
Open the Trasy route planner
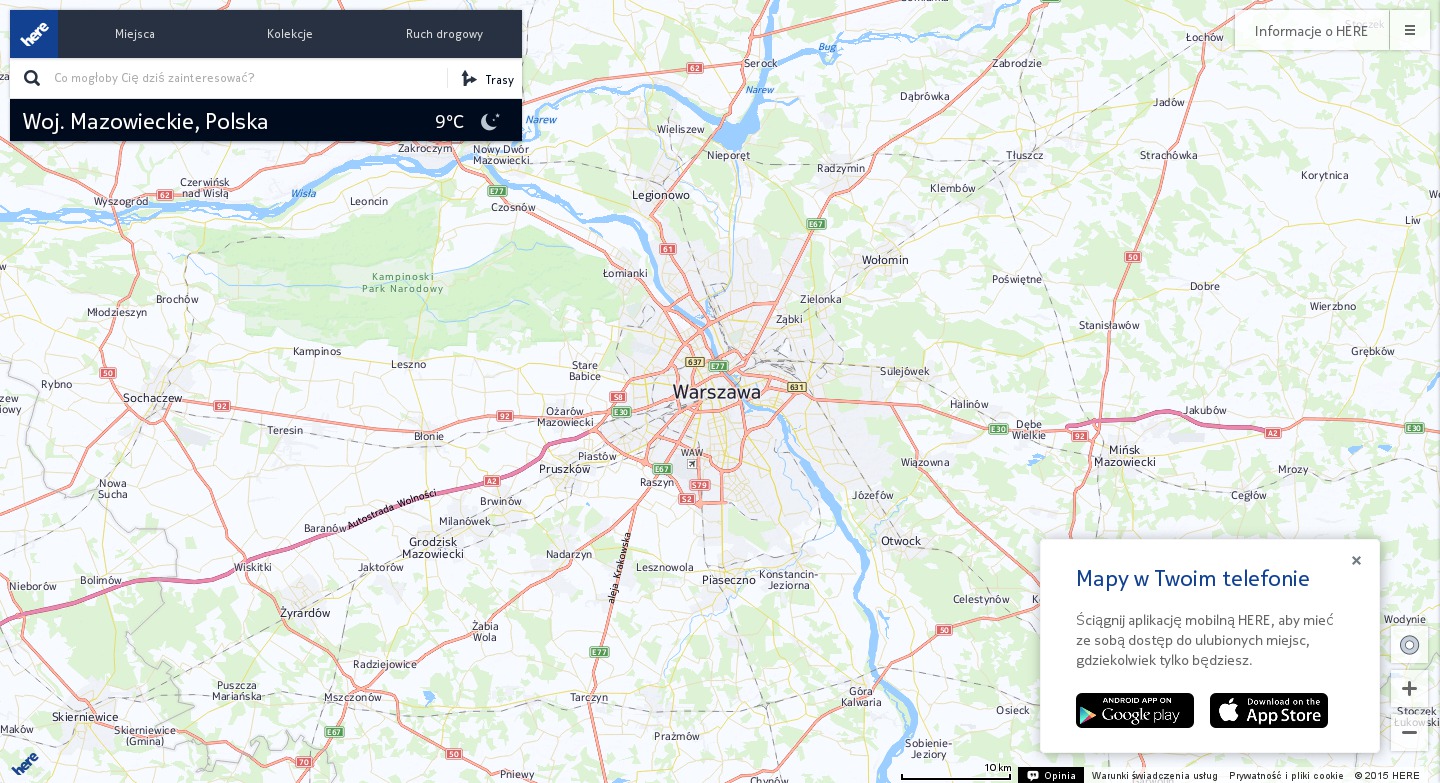click(488, 79)
